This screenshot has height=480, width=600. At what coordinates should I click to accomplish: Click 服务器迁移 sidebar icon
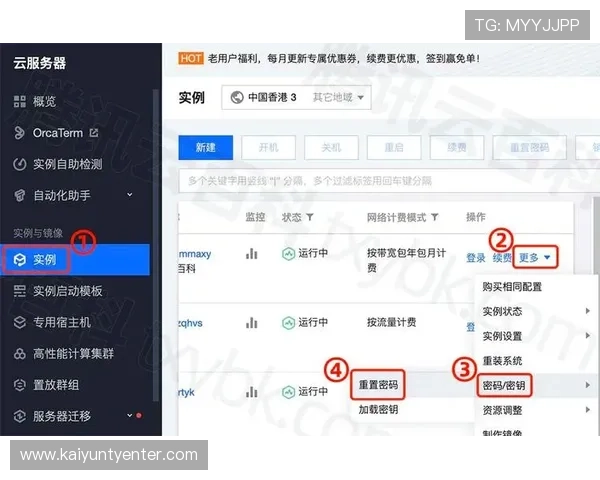pyautogui.click(x=20, y=416)
